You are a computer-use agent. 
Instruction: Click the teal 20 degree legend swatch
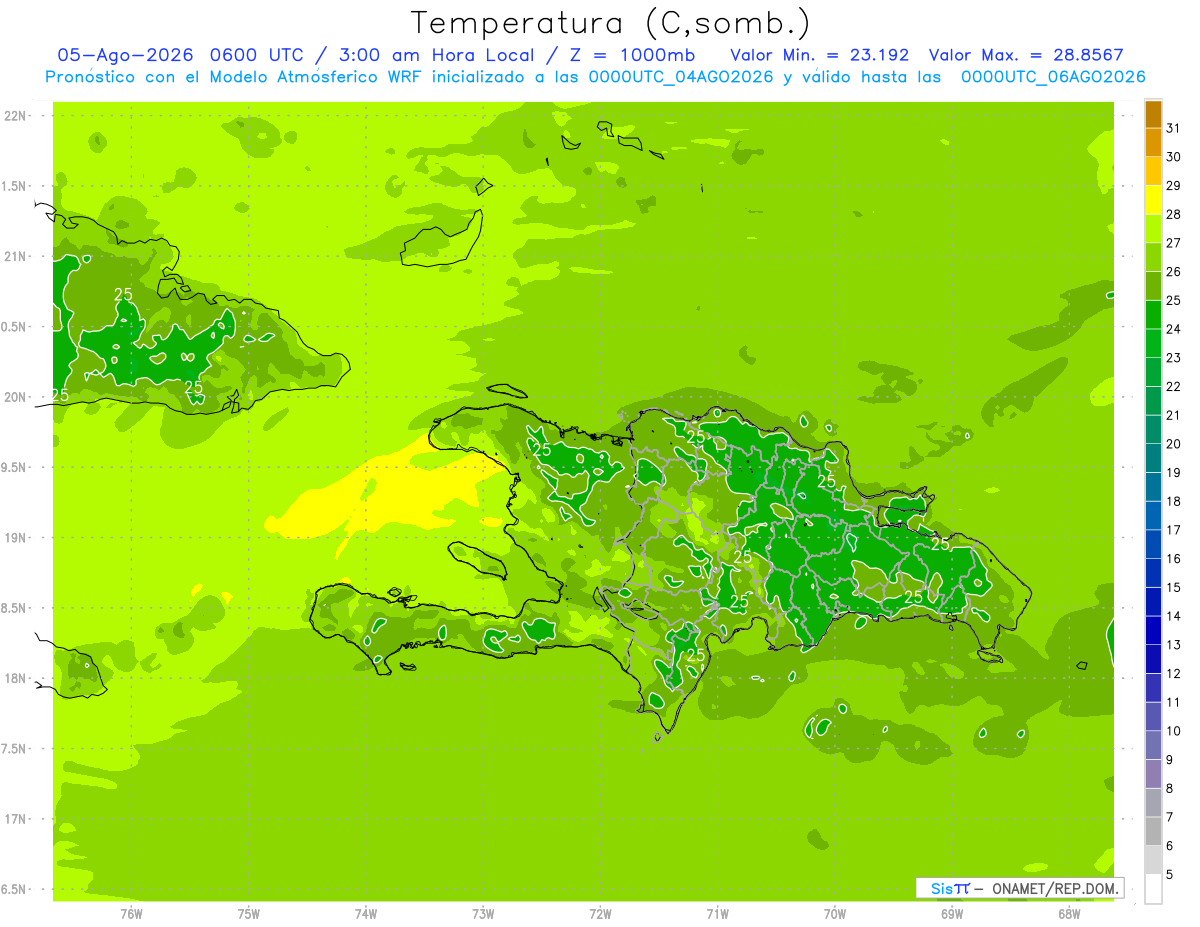(1153, 430)
